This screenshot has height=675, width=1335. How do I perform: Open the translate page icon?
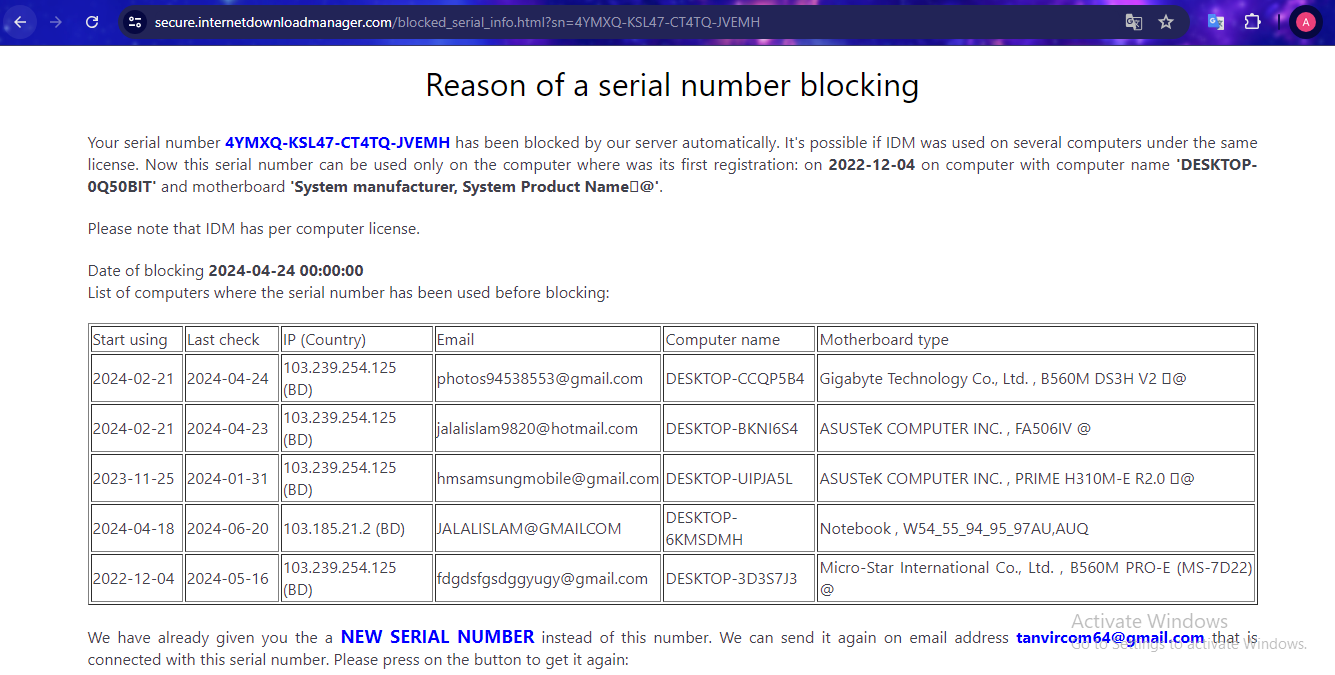1133,22
